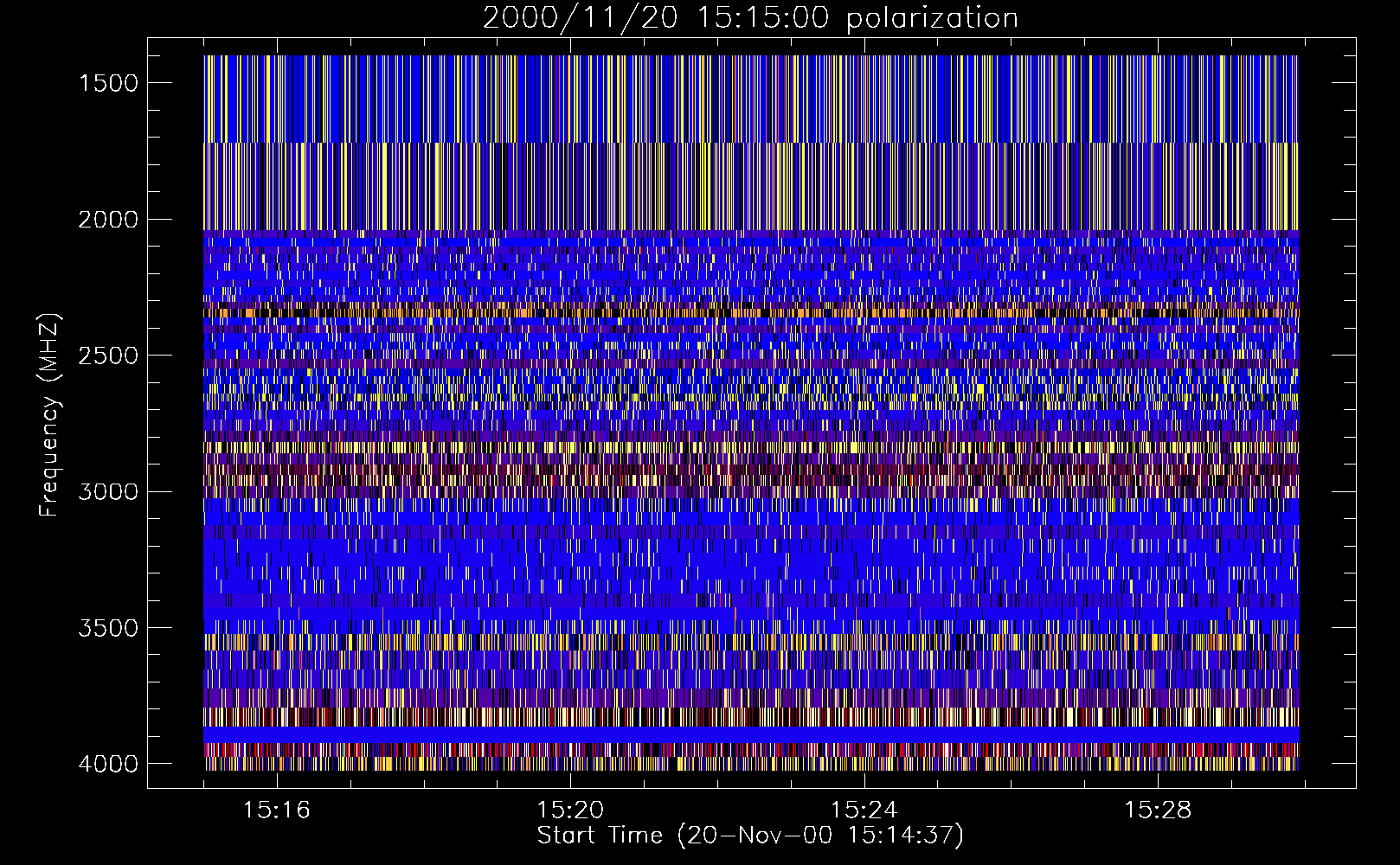The width and height of the screenshot is (1400, 865).
Task: Click the 'Frequency (MHZ)' axis label
Action: coord(49,415)
